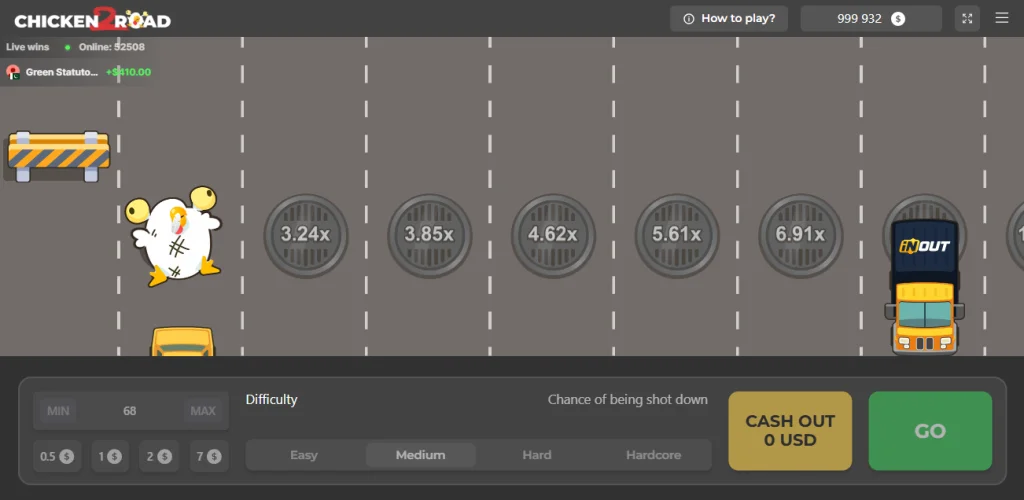Click the orange striped road barrier
The width and height of the screenshot is (1024, 500).
click(x=58, y=156)
